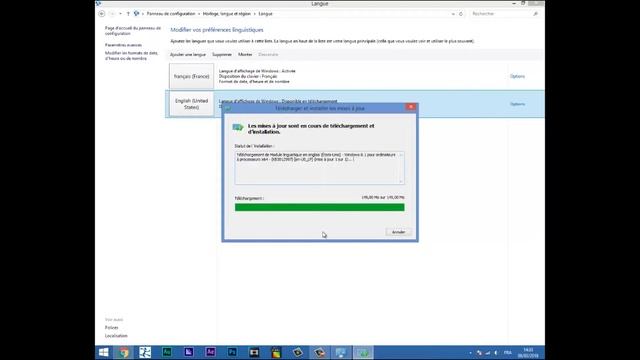The height and width of the screenshot is (360, 640).
Task: Click Monter in language toolbar
Action: pyautogui.click(x=245, y=54)
